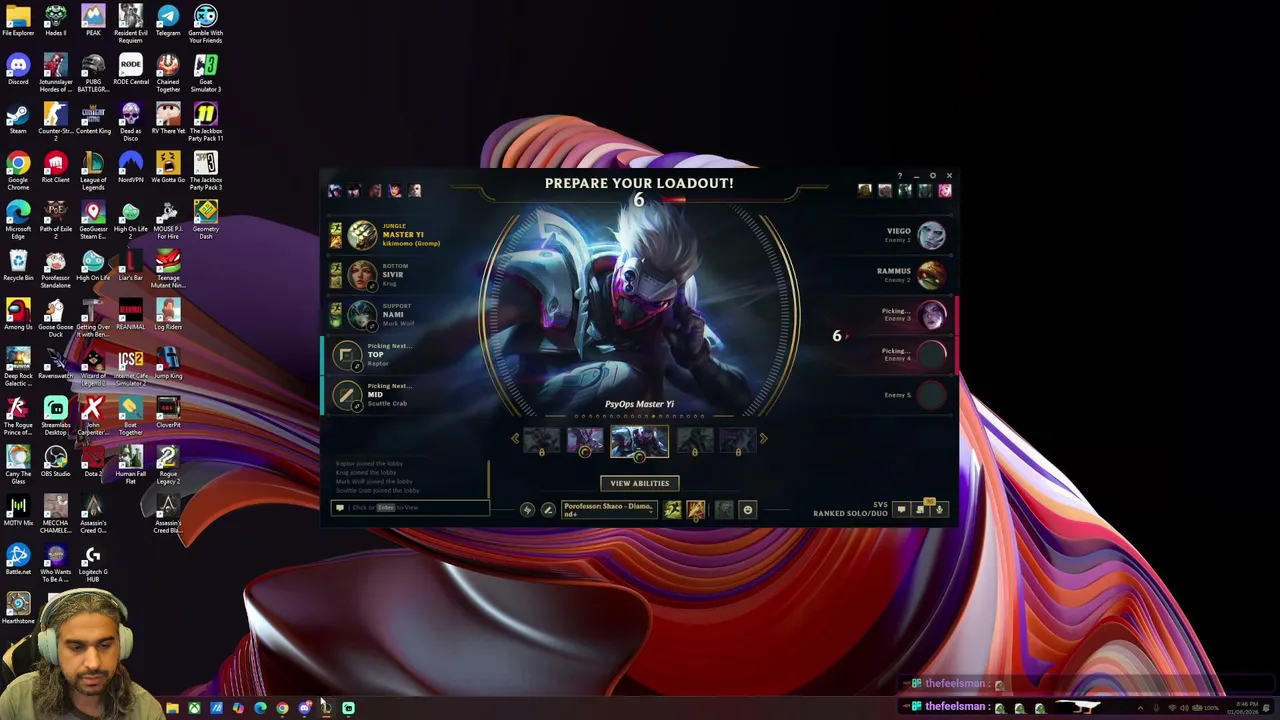Open quick rune setup lightning icon
This screenshot has height=720, width=1280.
tap(527, 510)
